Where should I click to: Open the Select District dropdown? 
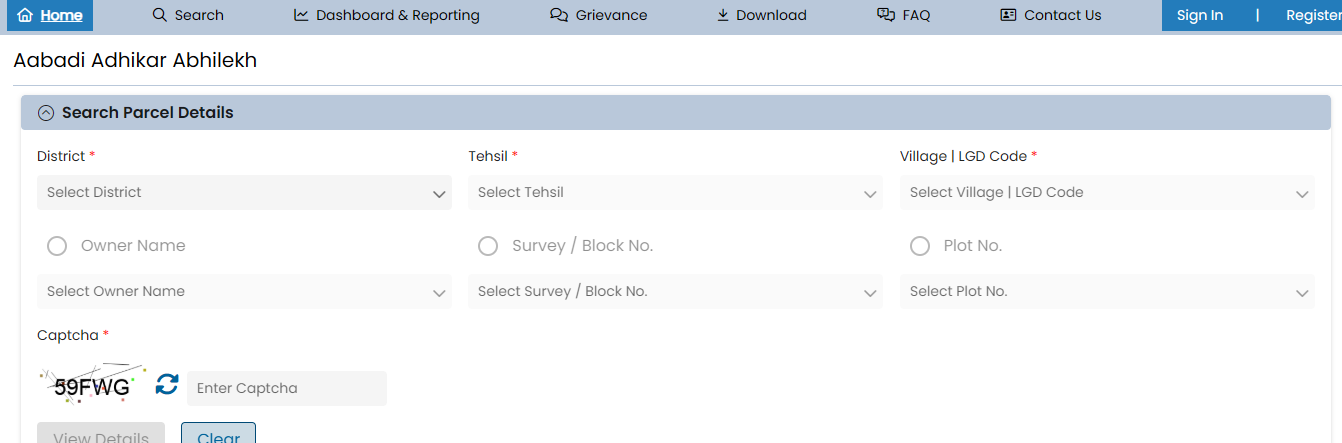click(244, 193)
